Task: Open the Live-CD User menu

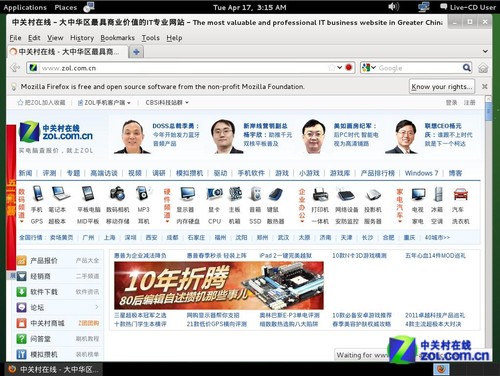Action: pyautogui.click(x=468, y=7)
